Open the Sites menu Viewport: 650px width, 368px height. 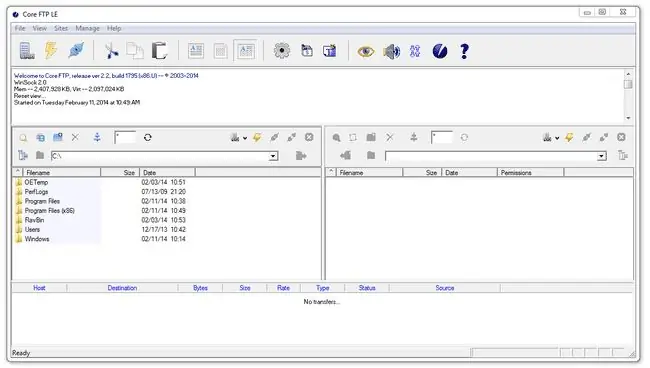point(61,28)
